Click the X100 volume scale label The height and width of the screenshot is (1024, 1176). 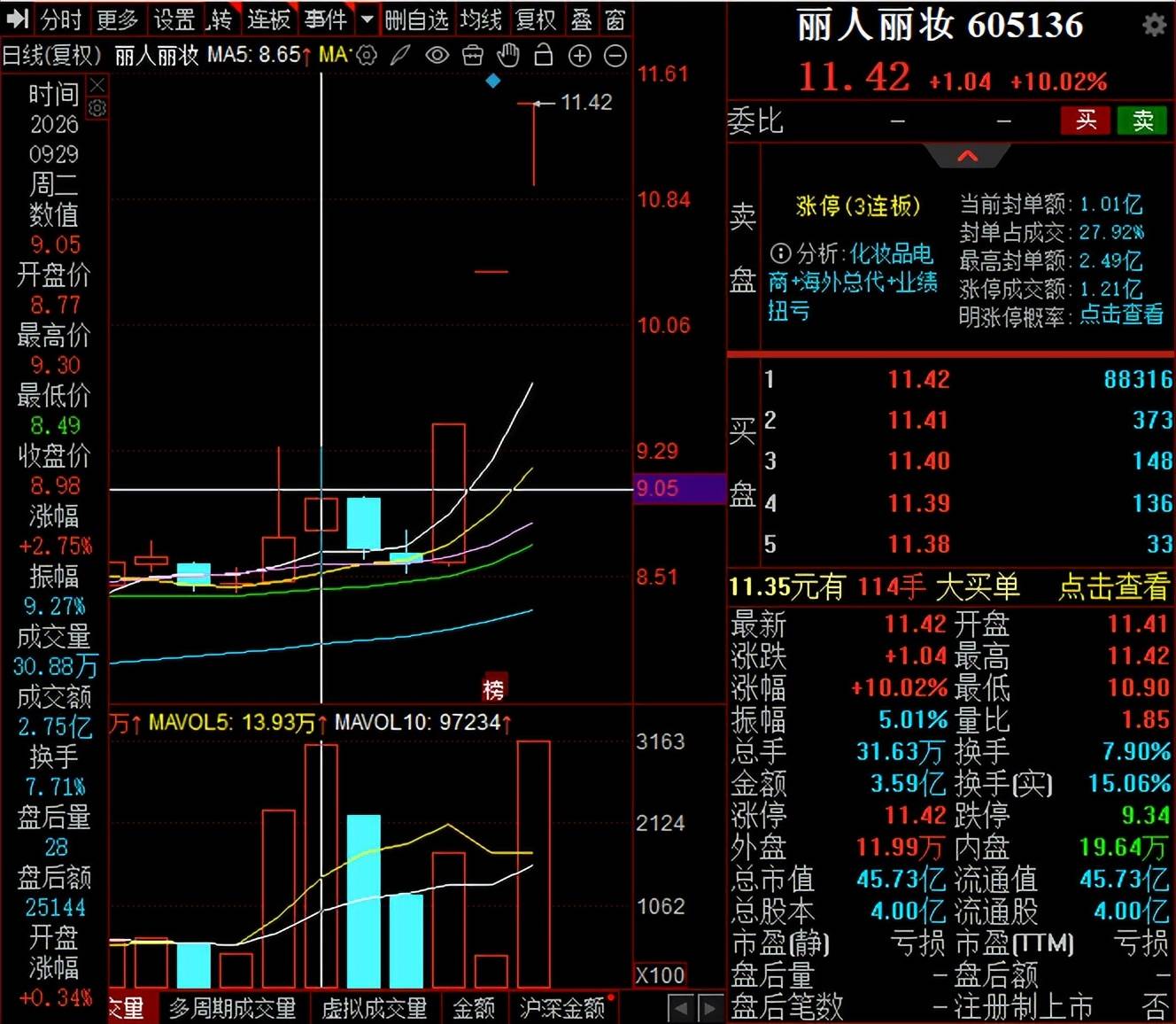[x=661, y=975]
